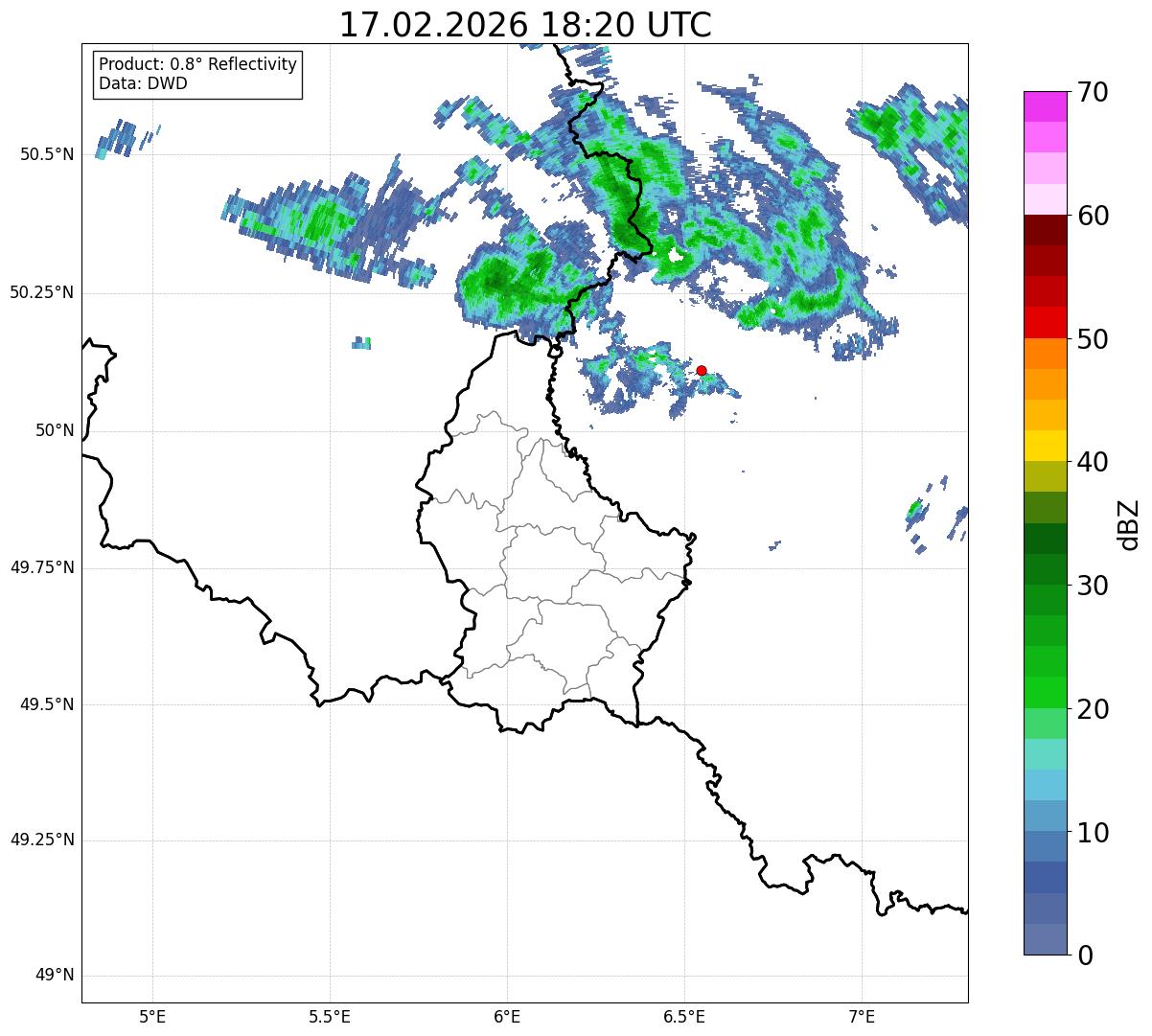Screen dimensions: 1152x1036
Task: Click the "Product: 0.8° Reflectivity" label
Action: (197, 64)
